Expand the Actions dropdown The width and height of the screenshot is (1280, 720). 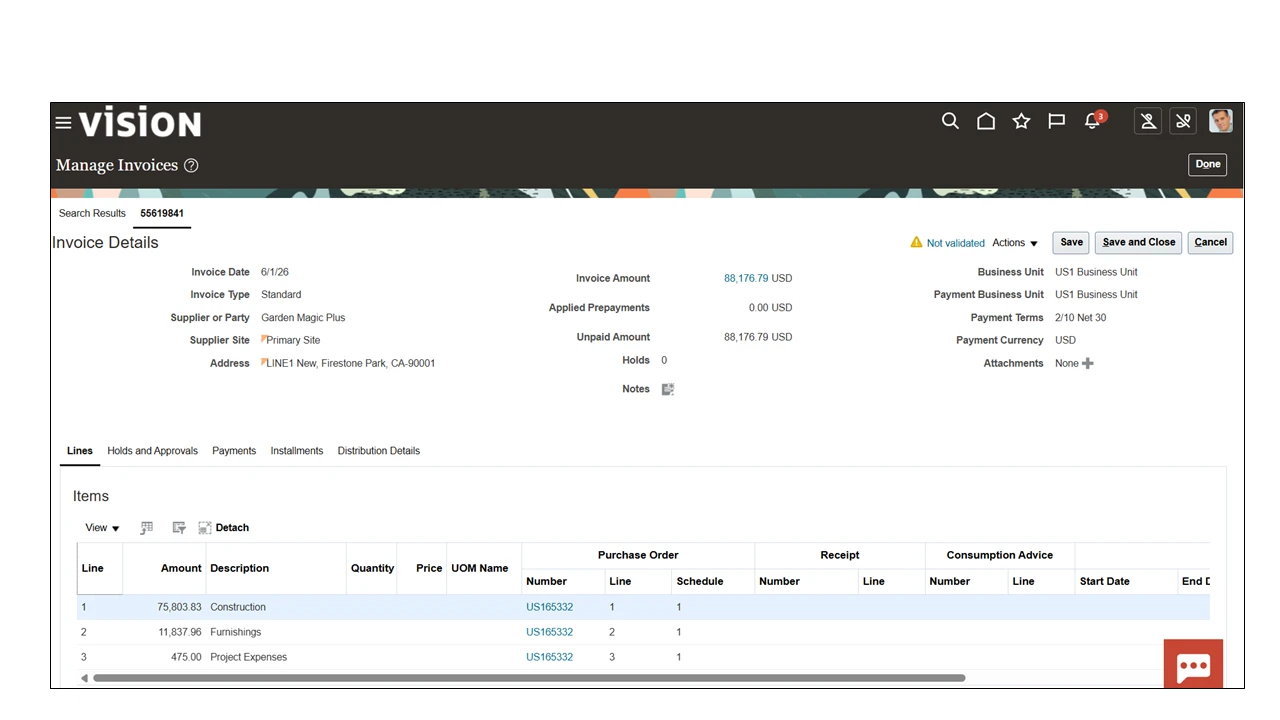click(x=1015, y=243)
